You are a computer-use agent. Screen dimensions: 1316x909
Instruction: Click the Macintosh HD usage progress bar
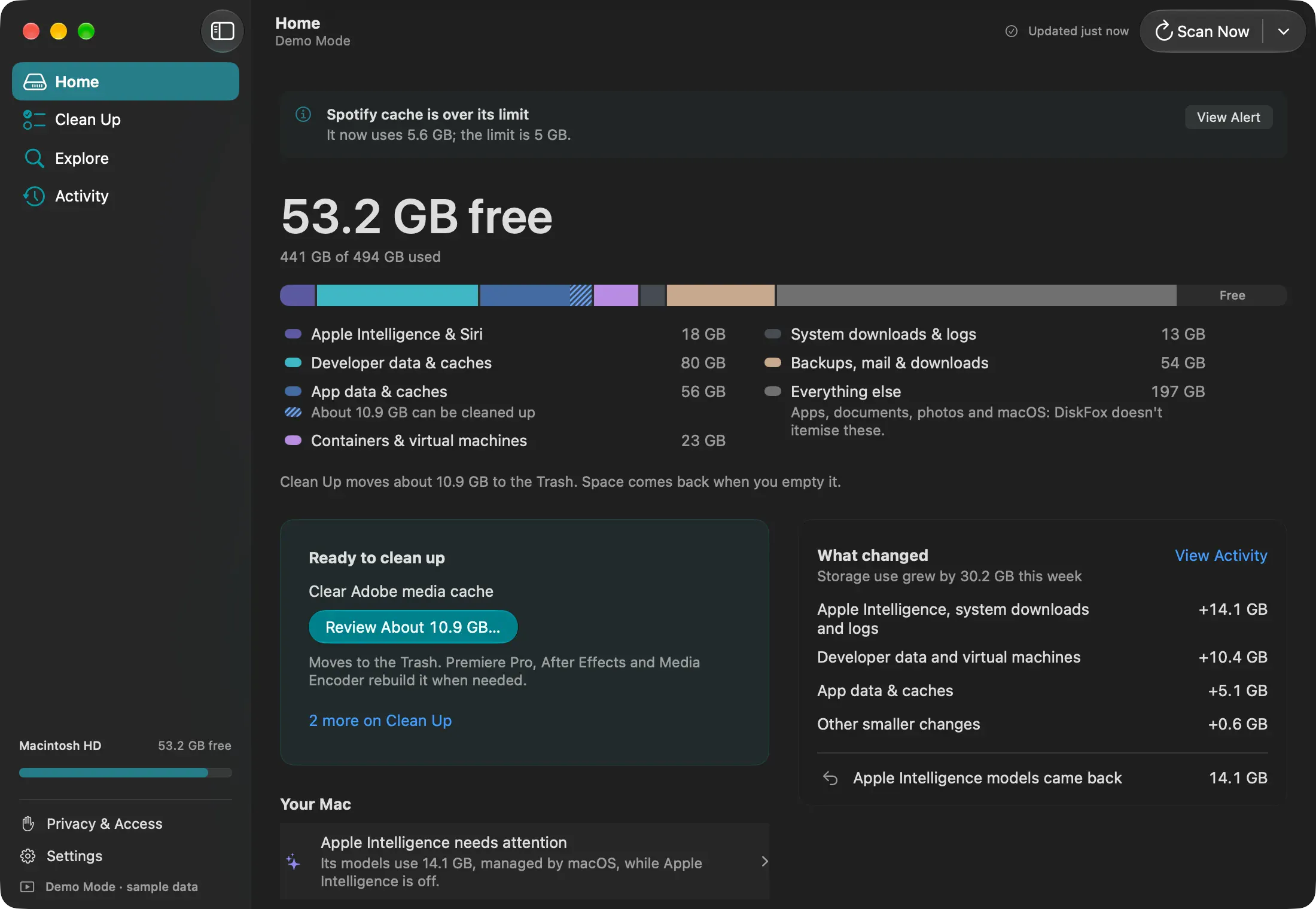click(126, 773)
